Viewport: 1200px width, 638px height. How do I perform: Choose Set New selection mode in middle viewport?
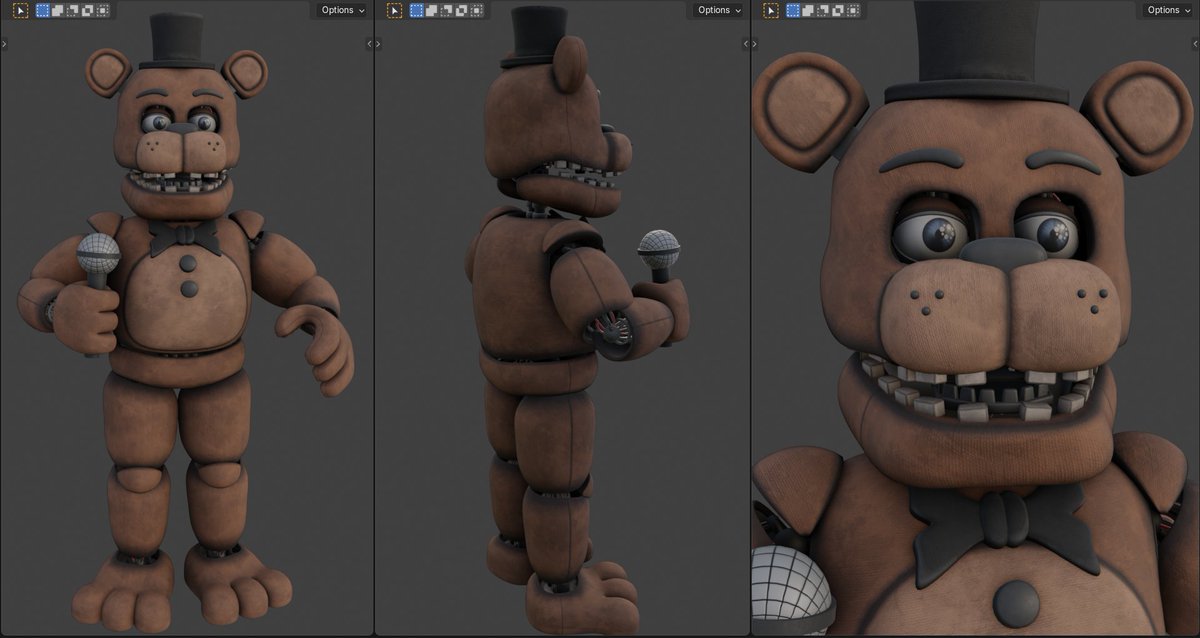417,10
